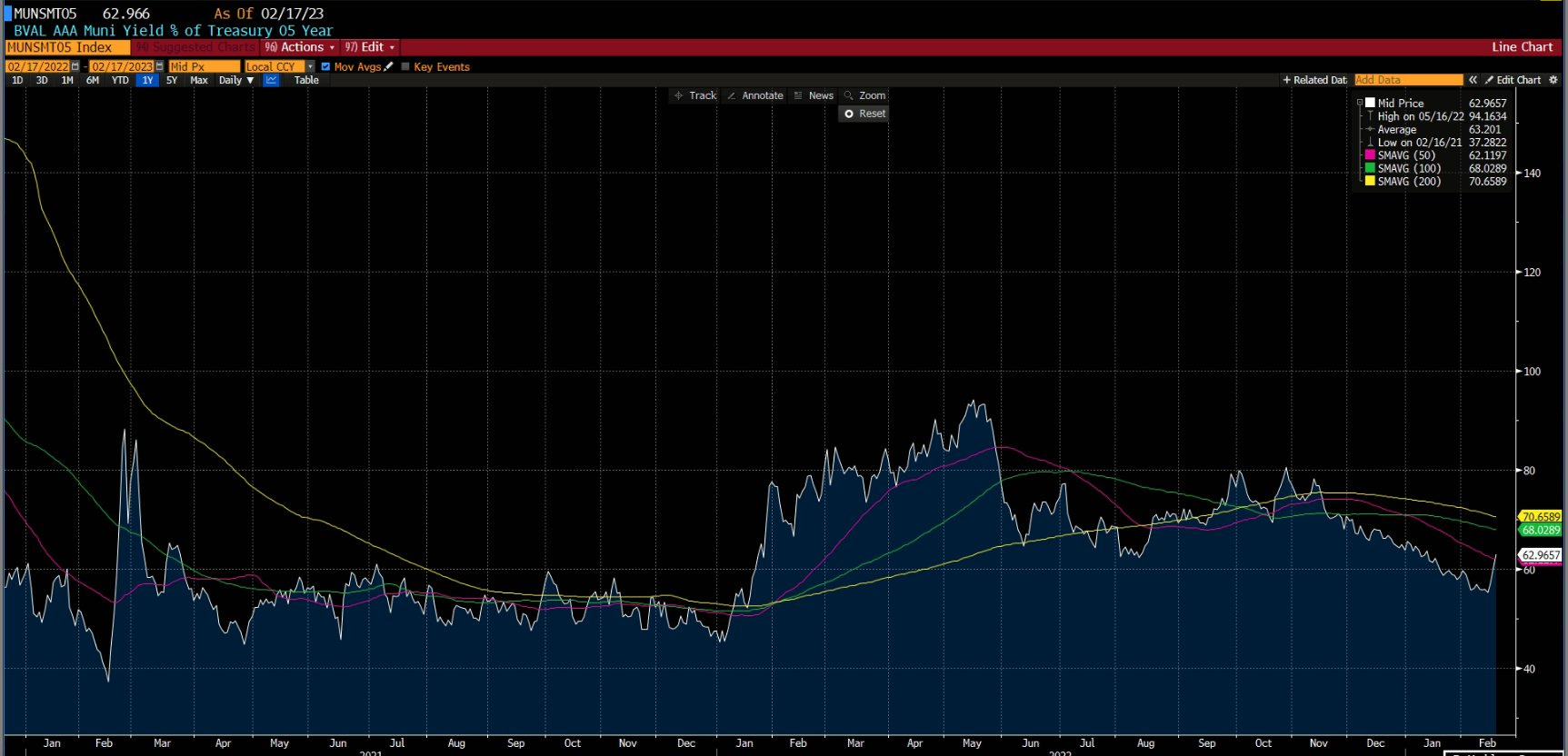Image resolution: width=1568 pixels, height=756 pixels.
Task: Open the Local CCY currency dropdown arrow
Action: (x=310, y=66)
